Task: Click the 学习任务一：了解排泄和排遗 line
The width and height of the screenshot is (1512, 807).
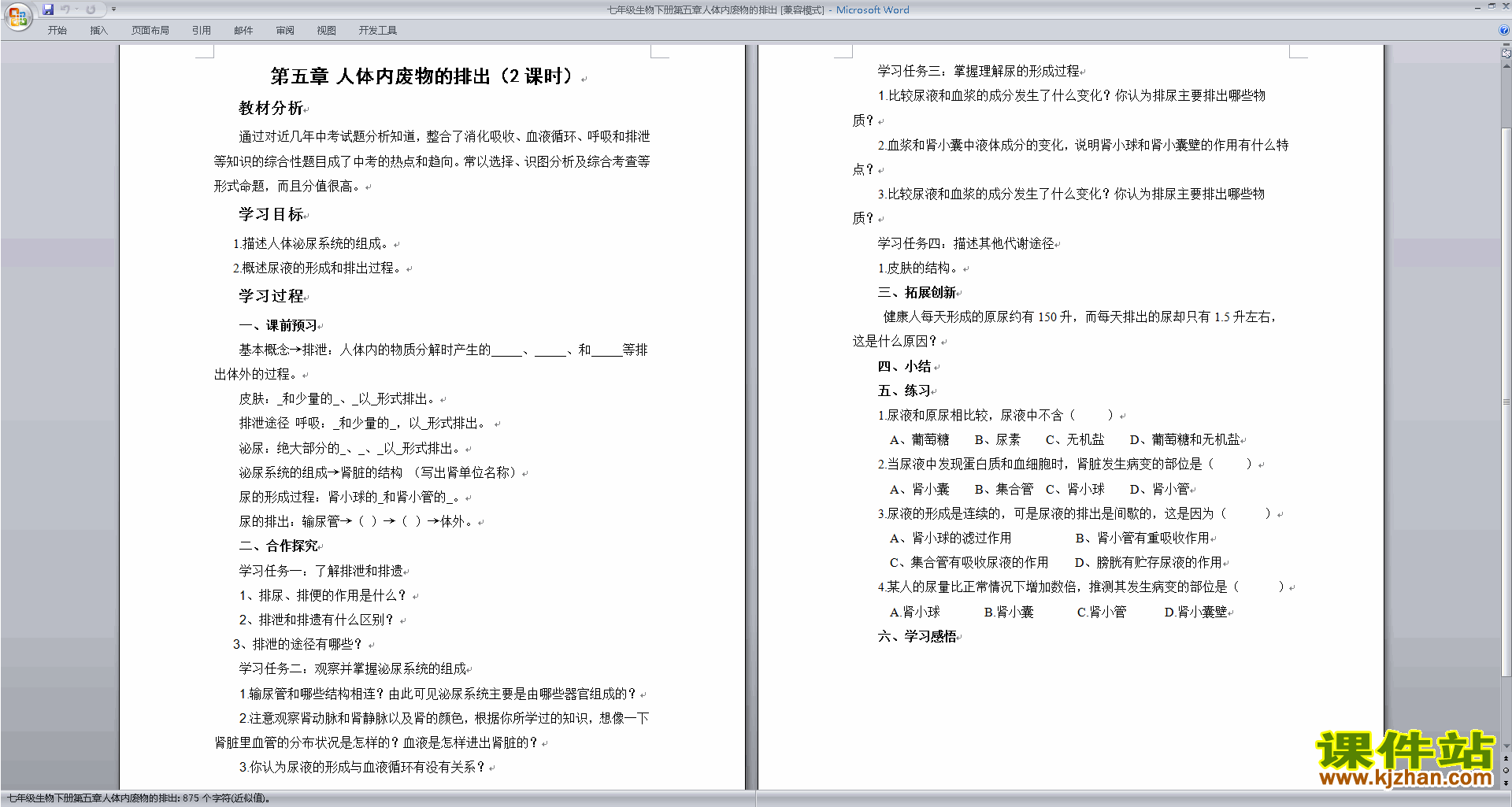Action: (321, 571)
